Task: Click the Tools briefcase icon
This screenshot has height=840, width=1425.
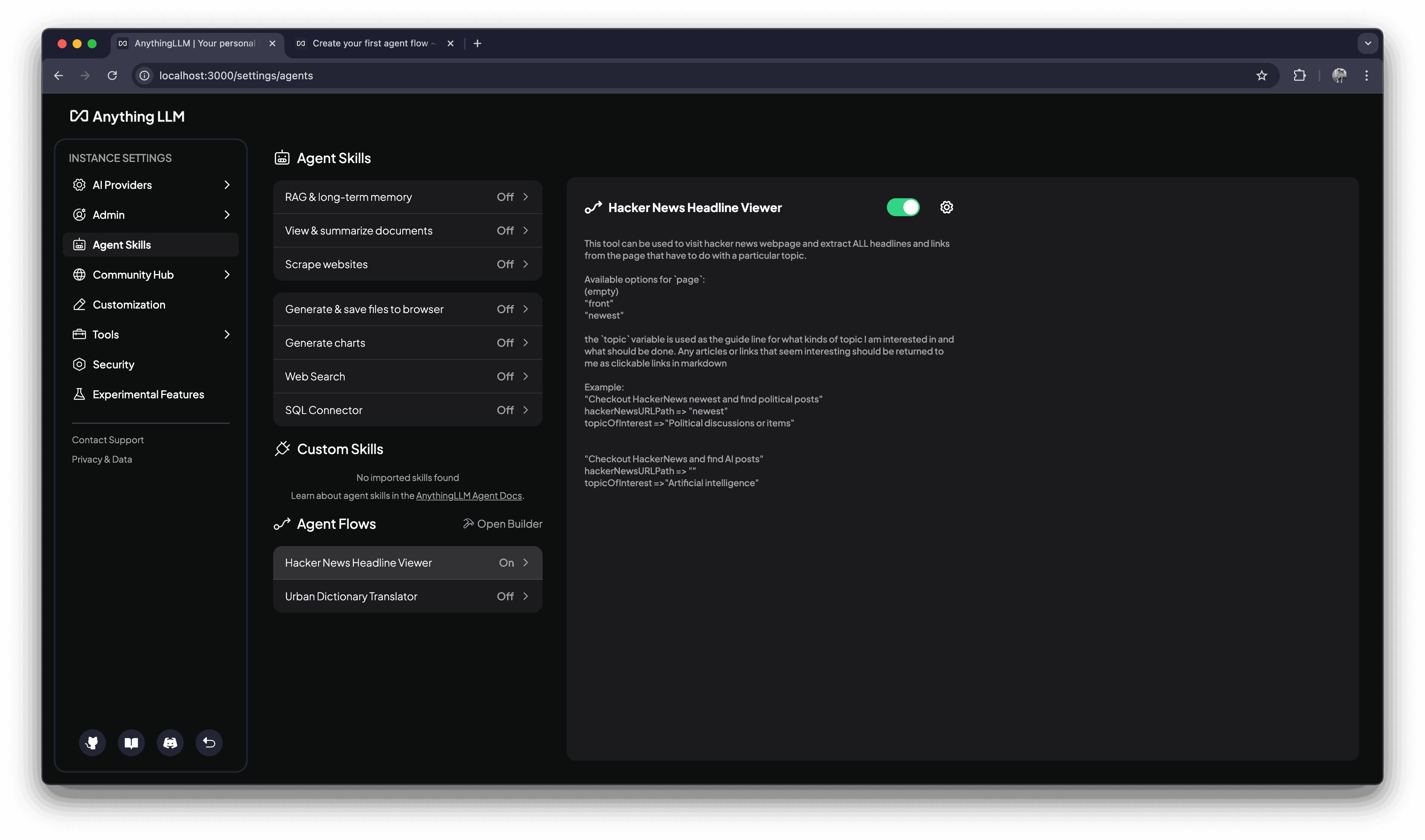Action: click(79, 334)
